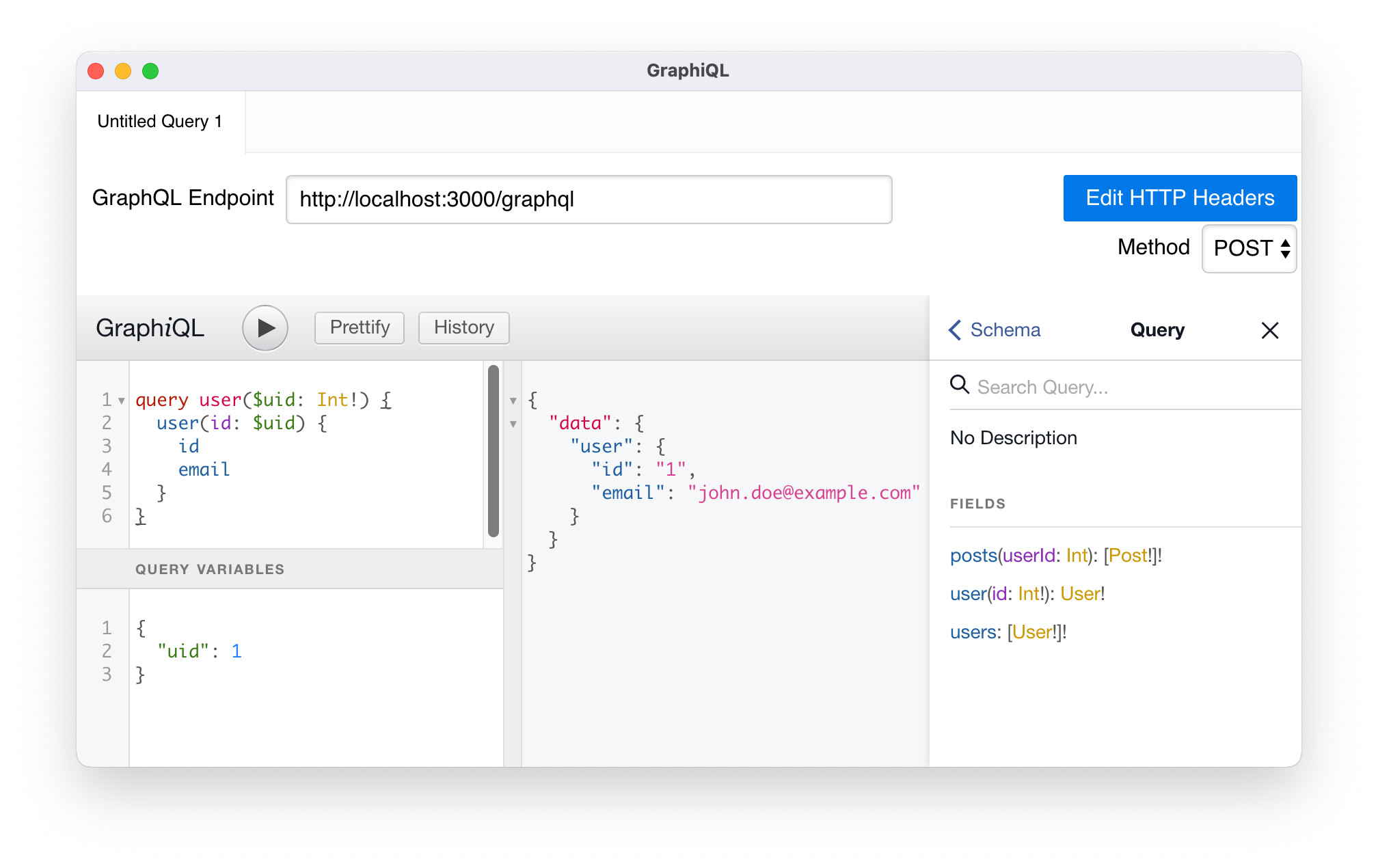Click the id field on line 3
The width and height of the screenshot is (1378, 868).
point(189,446)
